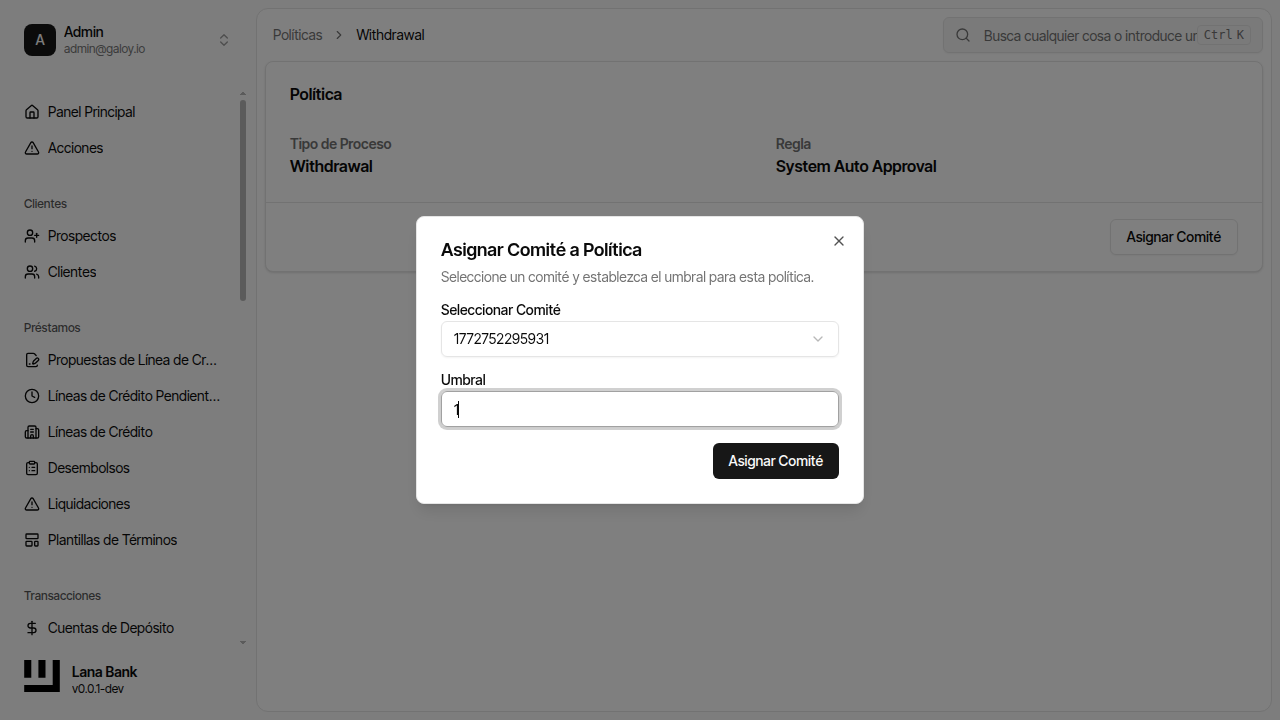1280x720 pixels.
Task: Toggle the Admin account switcher chevrons
Action: [224, 40]
